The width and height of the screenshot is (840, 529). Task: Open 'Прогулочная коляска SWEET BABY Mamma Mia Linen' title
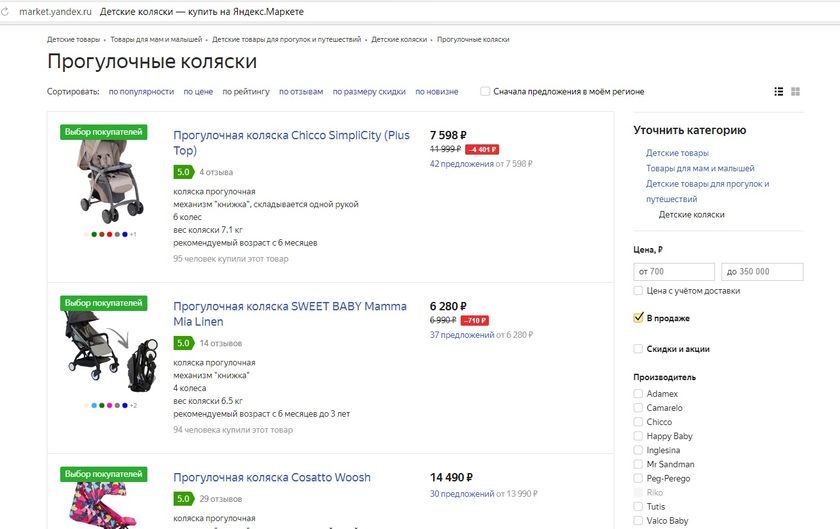pyautogui.click(x=290, y=314)
